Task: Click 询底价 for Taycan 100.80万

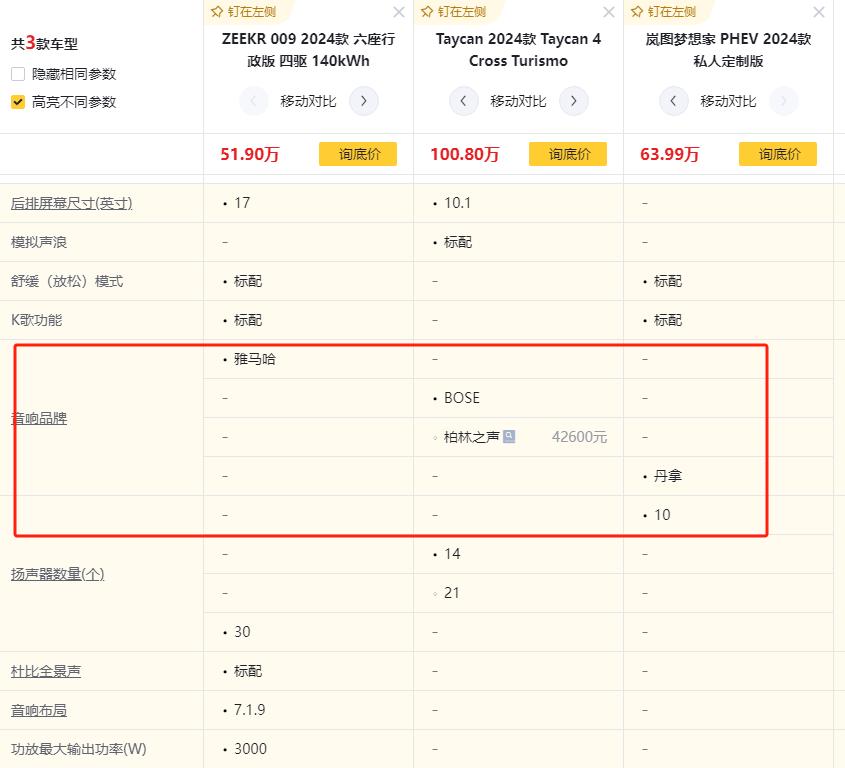Action: pos(568,154)
